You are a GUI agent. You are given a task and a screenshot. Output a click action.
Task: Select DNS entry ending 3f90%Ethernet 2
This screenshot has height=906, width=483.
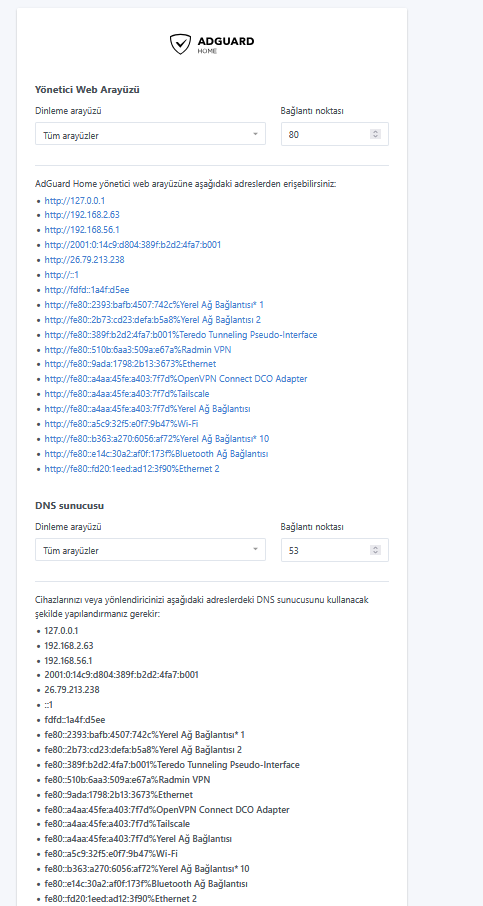121,899
